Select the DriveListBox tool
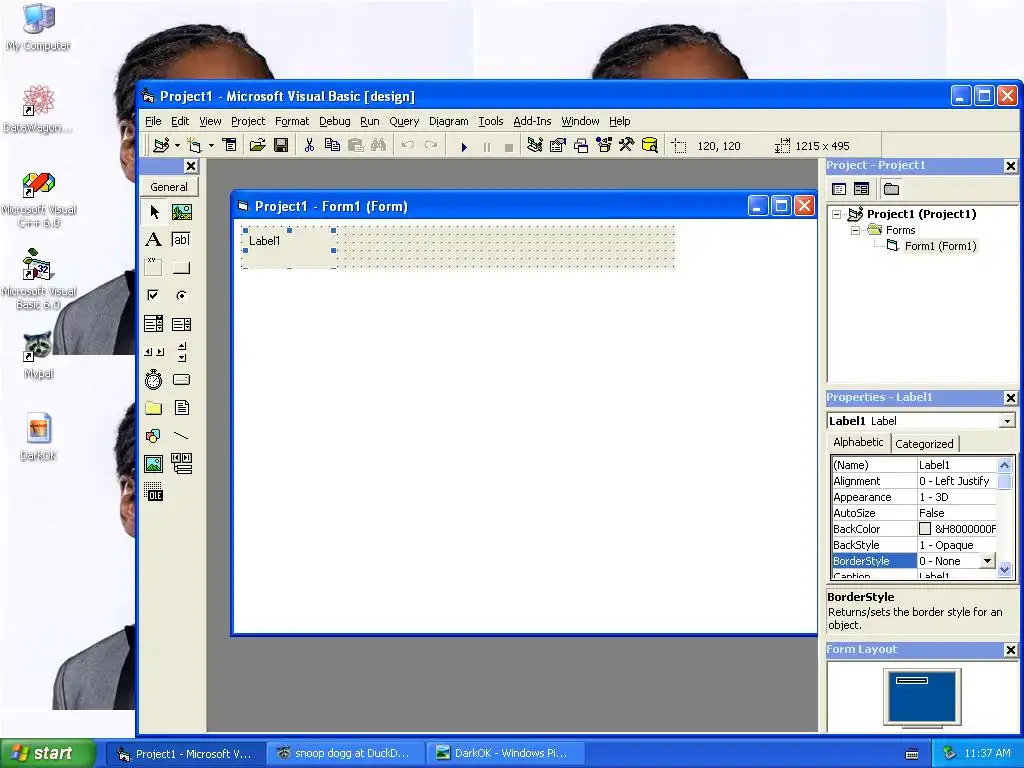This screenshot has height=768, width=1024. click(182, 379)
